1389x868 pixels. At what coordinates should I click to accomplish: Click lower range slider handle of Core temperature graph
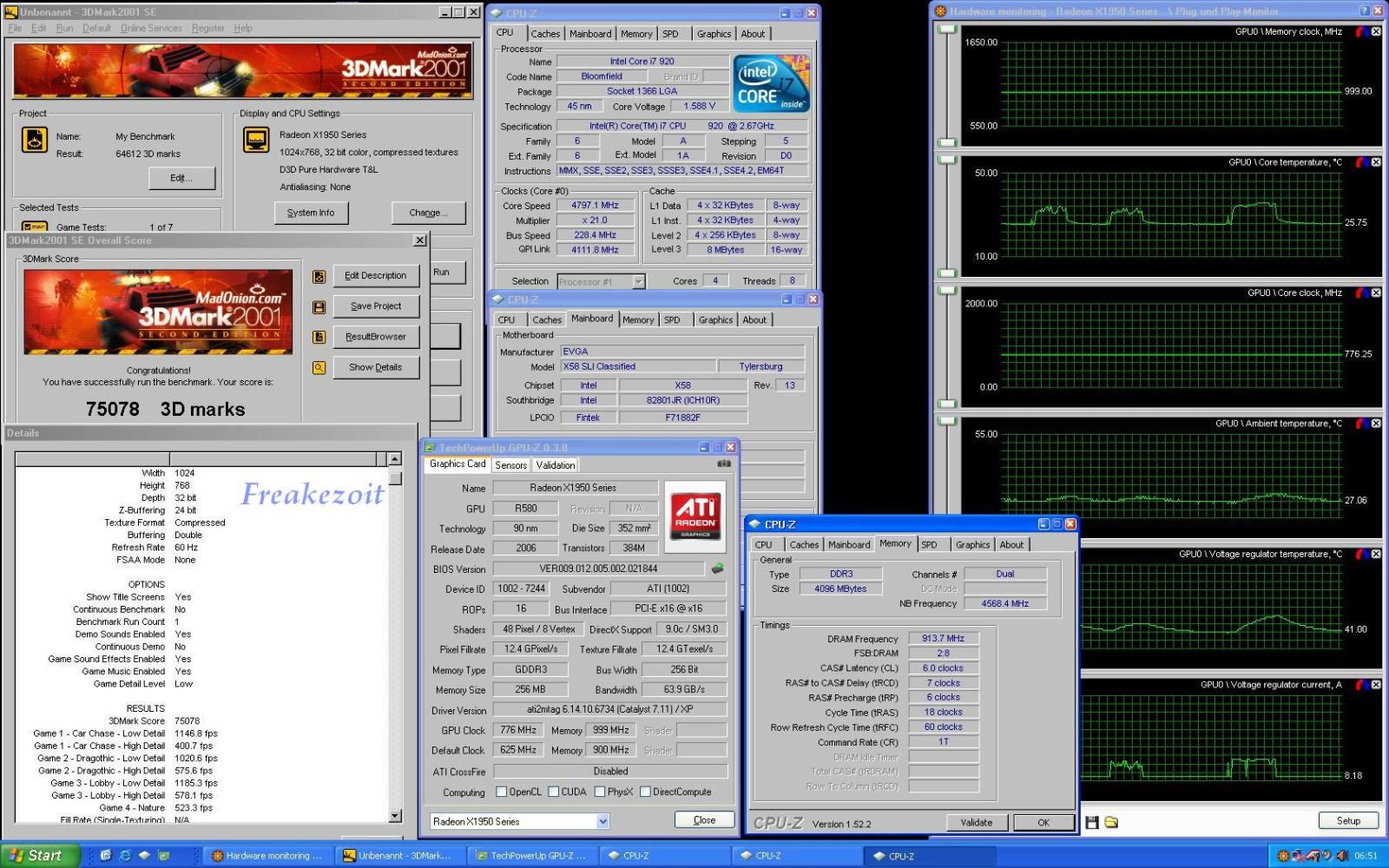947,273
